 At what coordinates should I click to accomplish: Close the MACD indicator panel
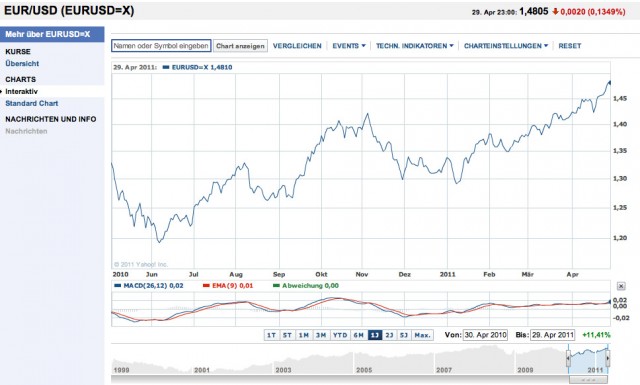[x=621, y=286]
